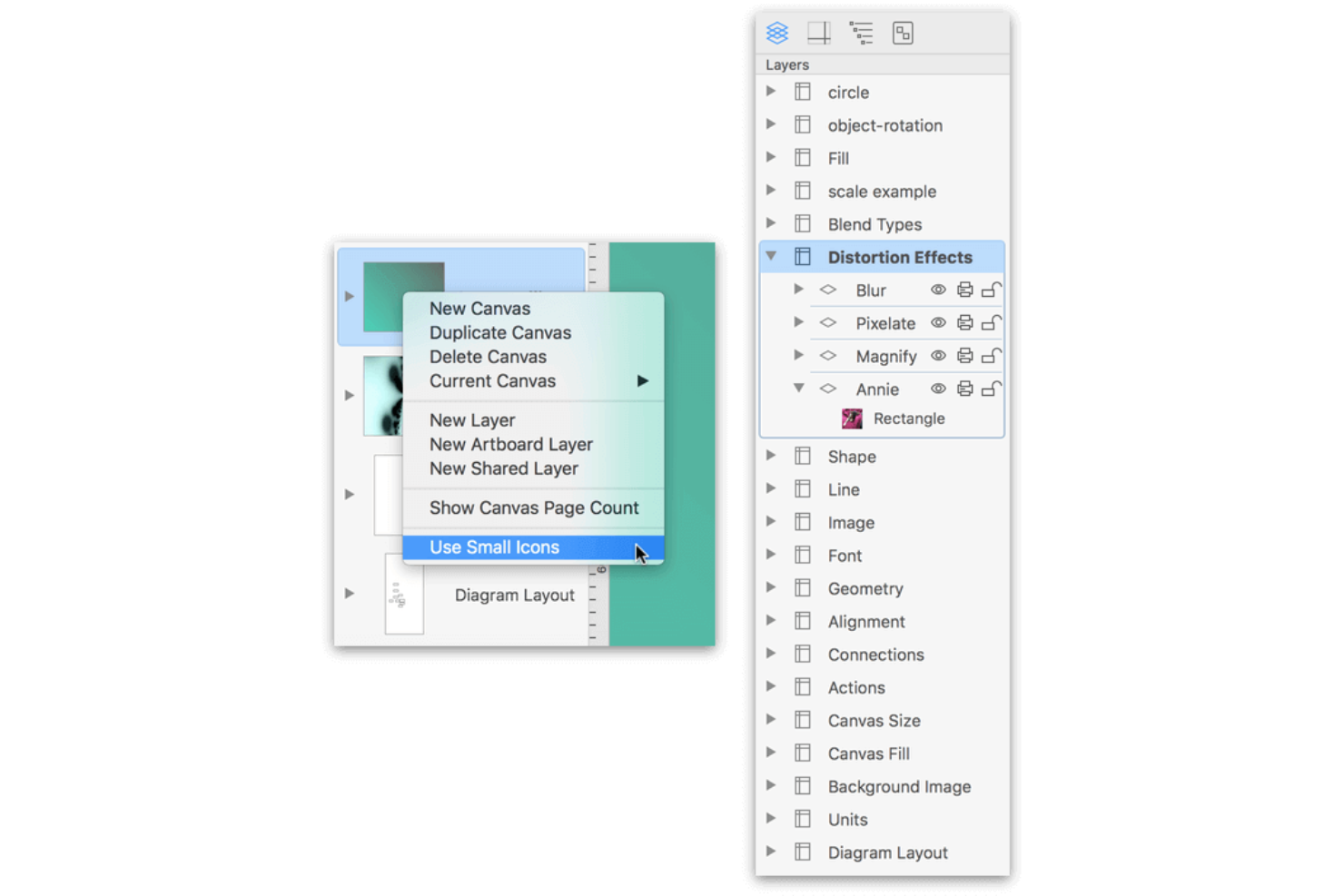1344x896 pixels.
Task: Expand the Blend Types canvas
Action: [771, 223]
